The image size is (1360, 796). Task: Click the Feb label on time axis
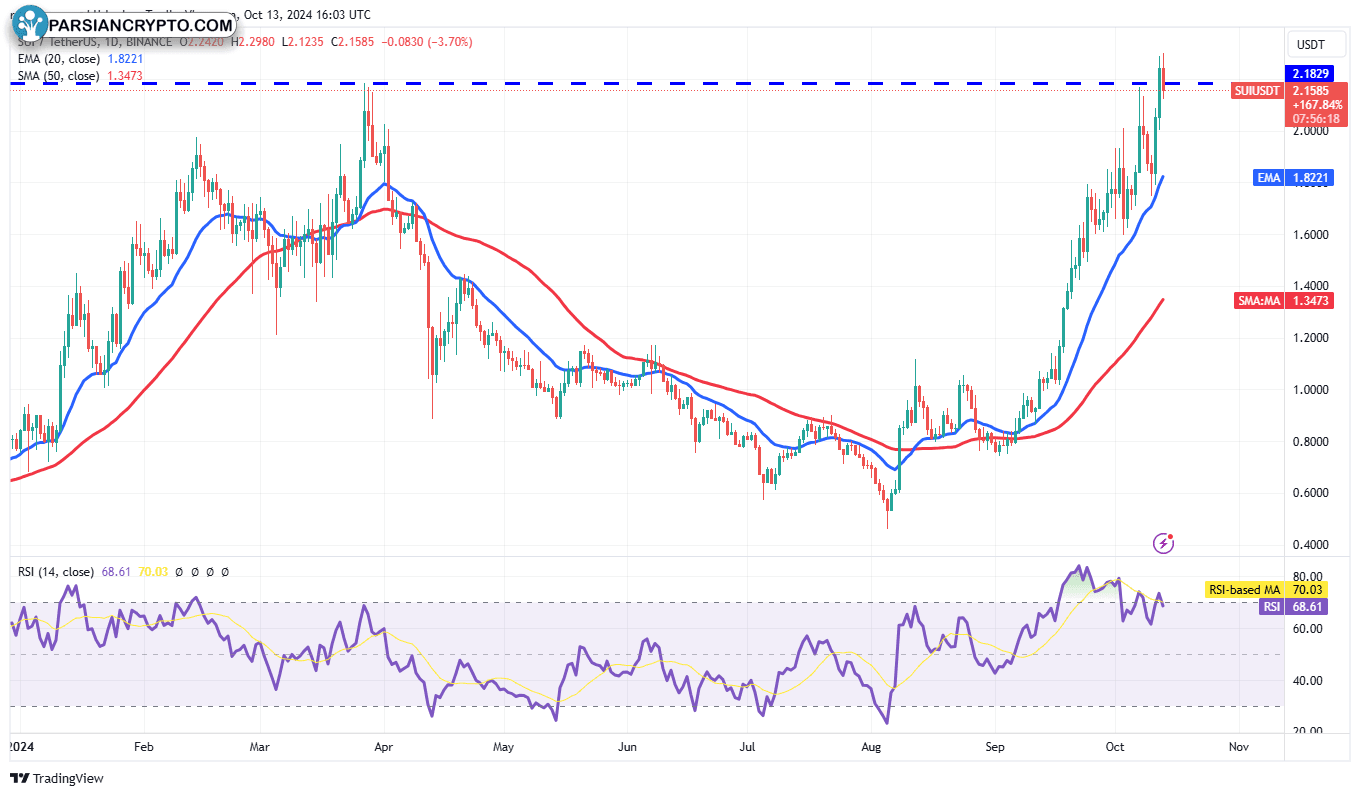[142, 746]
